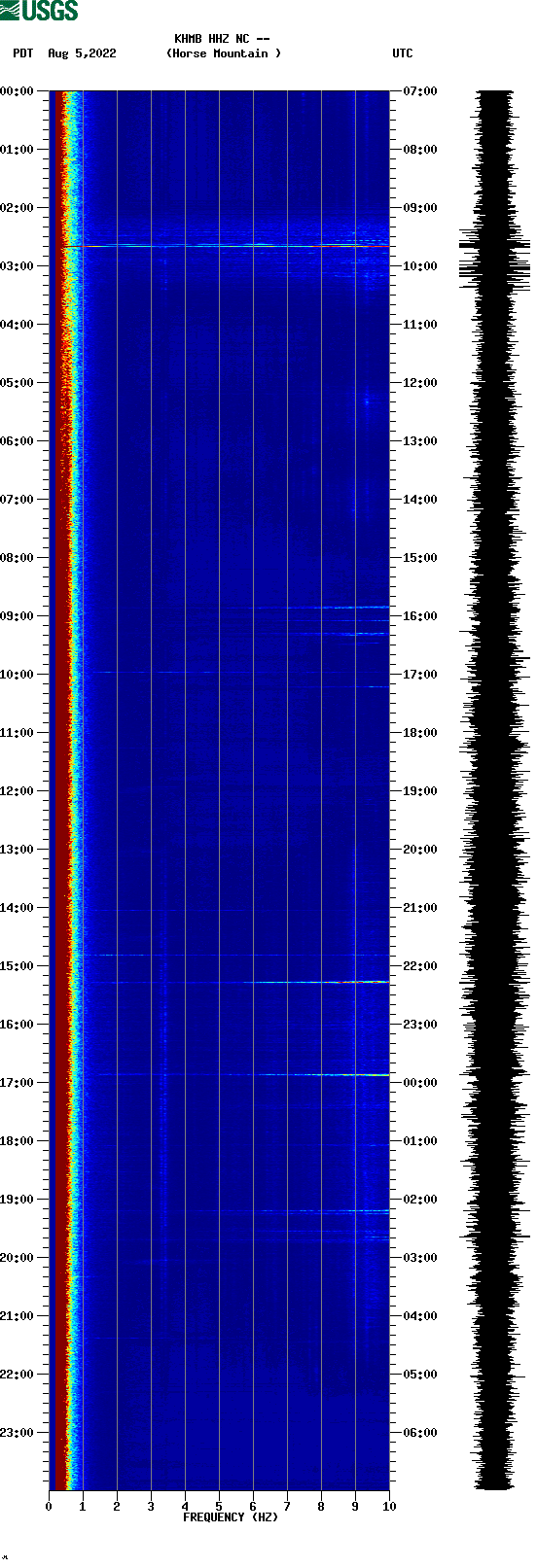This screenshot has height=1568, width=537.
Task: Click the (Horse Mountain ) station name
Action: click(x=224, y=53)
